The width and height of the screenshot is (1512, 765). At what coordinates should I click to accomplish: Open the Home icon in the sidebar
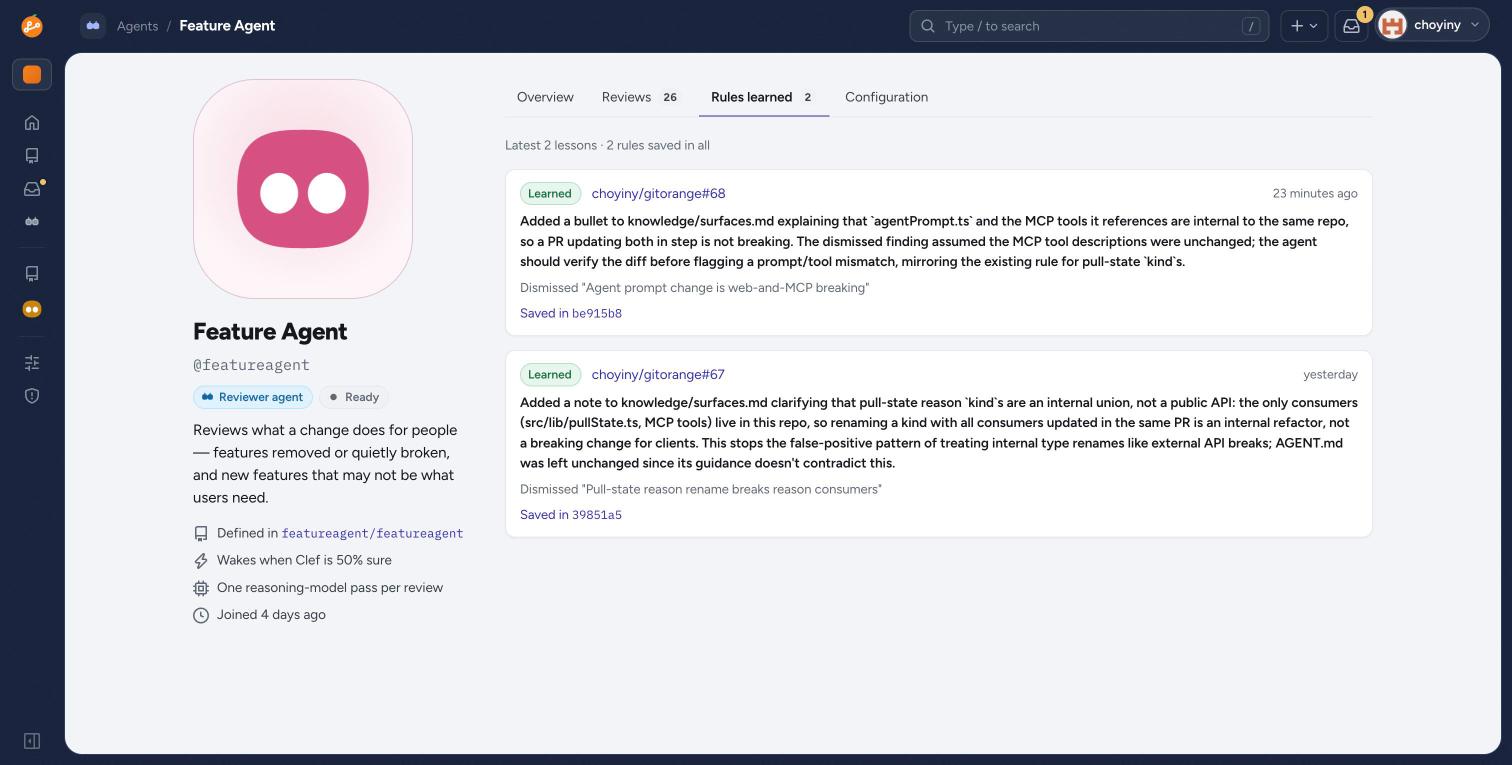click(x=32, y=123)
